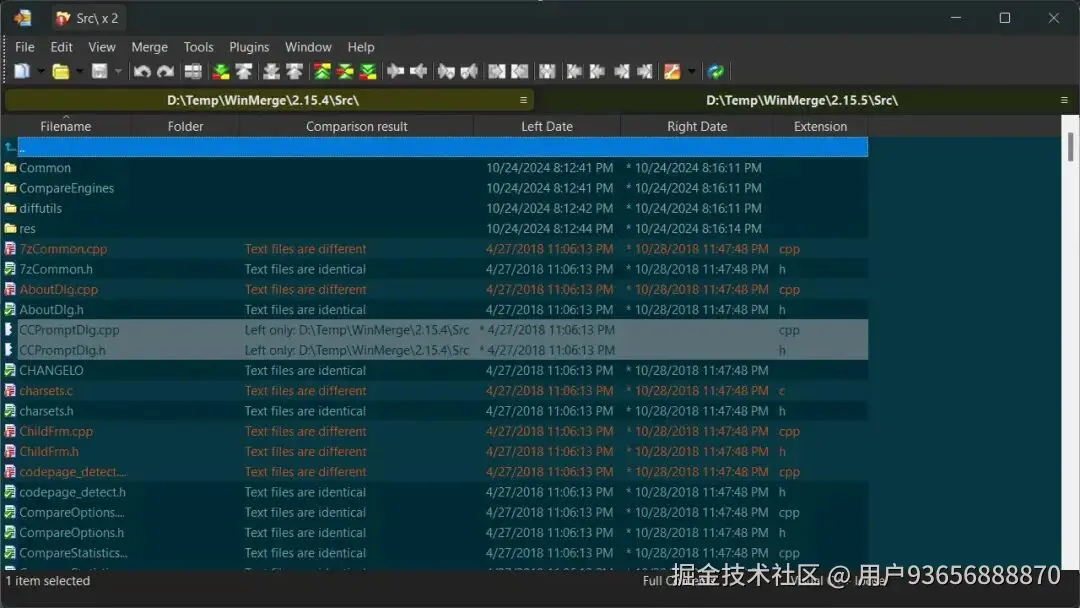
Task: Select the codepage_detect.h file row
Action: 435,492
